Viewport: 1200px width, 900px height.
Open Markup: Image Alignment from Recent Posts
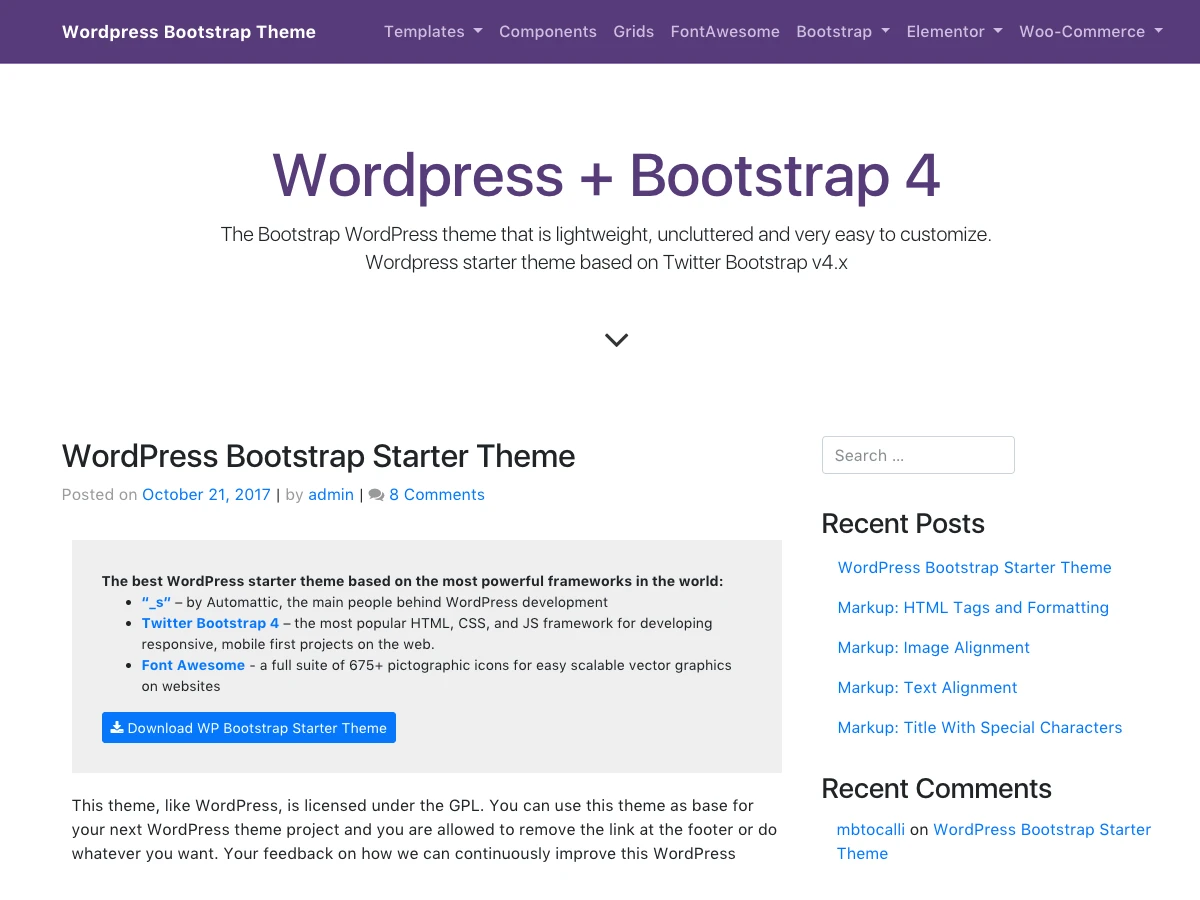[x=933, y=647]
